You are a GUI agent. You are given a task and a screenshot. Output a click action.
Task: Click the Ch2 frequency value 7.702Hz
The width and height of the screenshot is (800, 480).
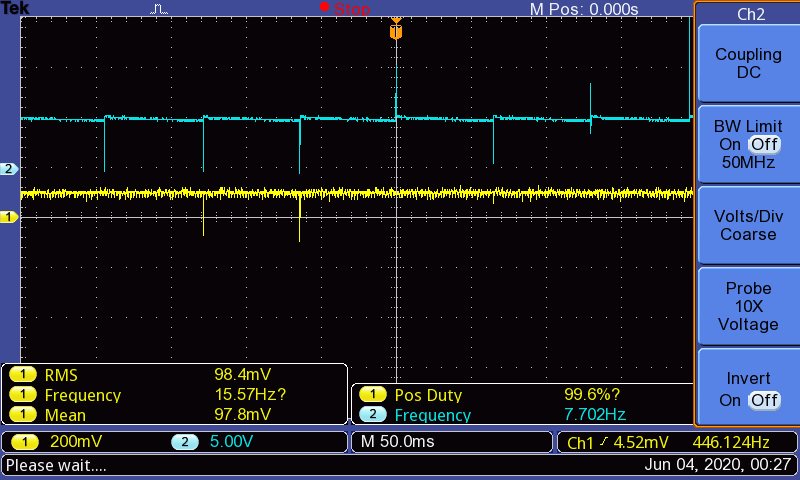(x=595, y=414)
